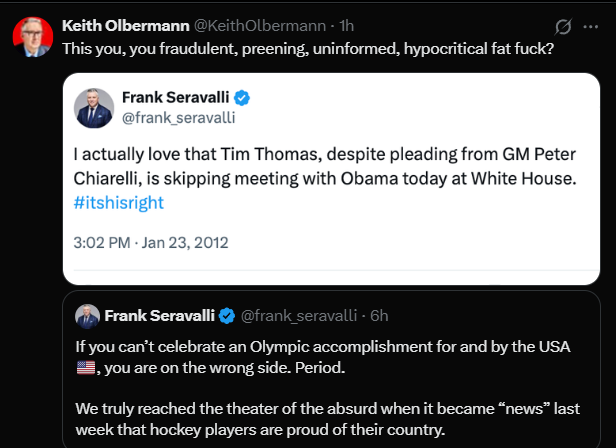Click the Grok icon on Olbermann's post

(563, 26)
